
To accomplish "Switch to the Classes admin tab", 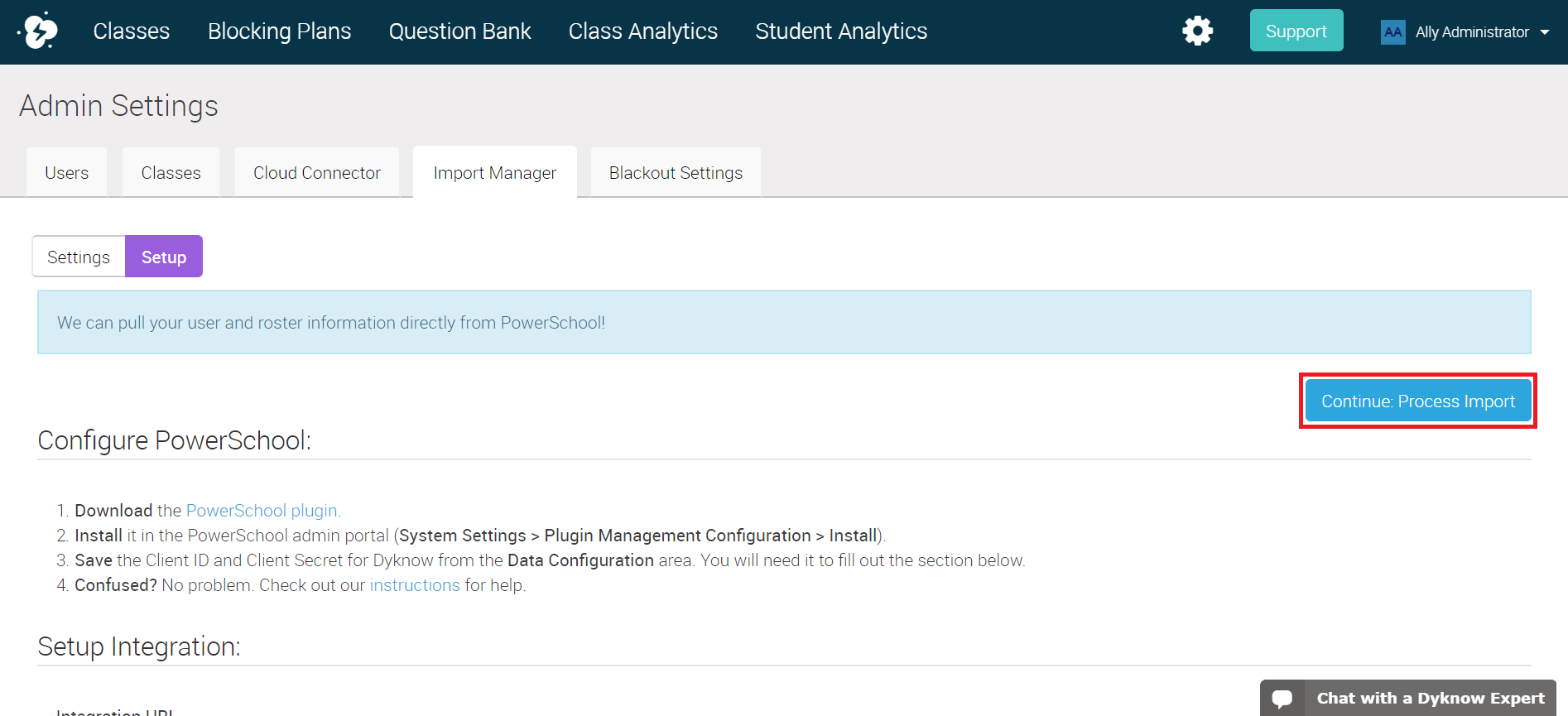I will click(x=171, y=172).
